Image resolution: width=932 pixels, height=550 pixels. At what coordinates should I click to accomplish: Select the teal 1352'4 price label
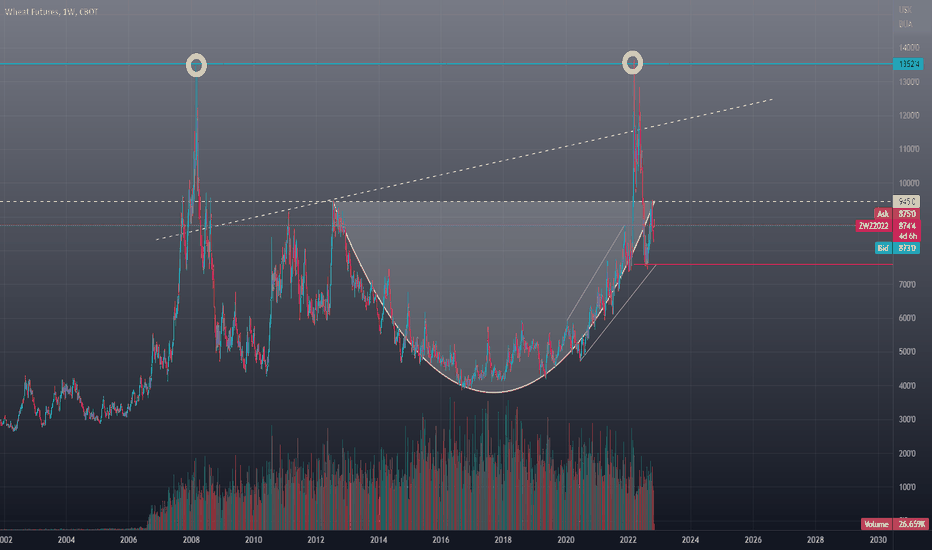pyautogui.click(x=908, y=64)
